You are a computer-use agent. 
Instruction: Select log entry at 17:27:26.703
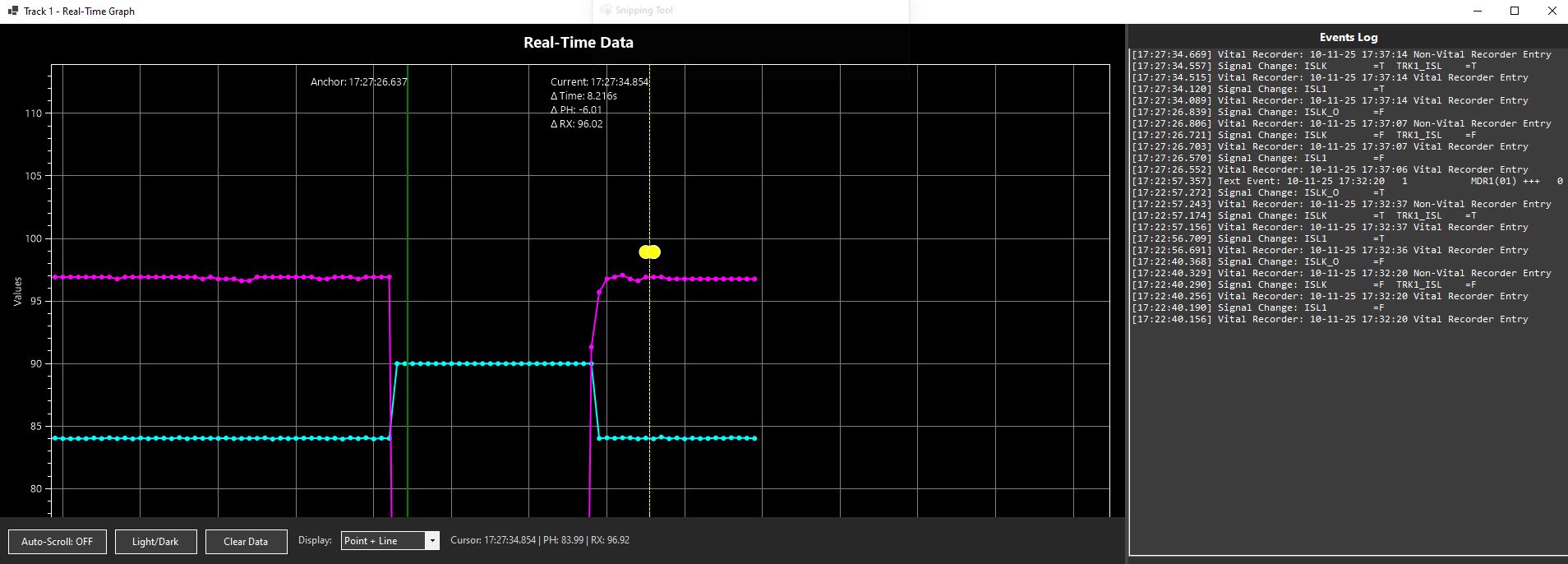coord(1330,146)
